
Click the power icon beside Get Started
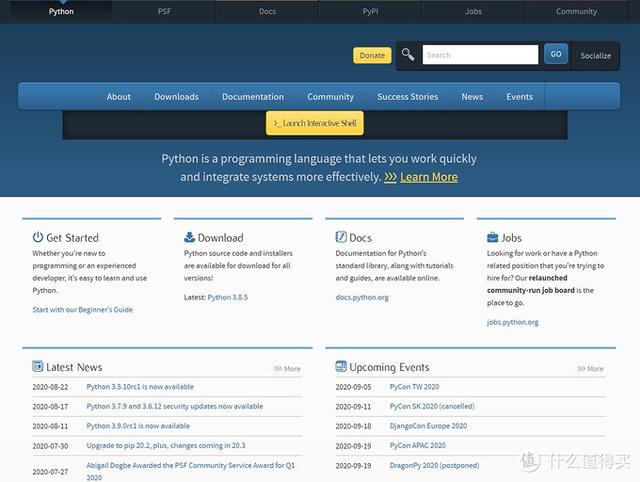[38, 237]
